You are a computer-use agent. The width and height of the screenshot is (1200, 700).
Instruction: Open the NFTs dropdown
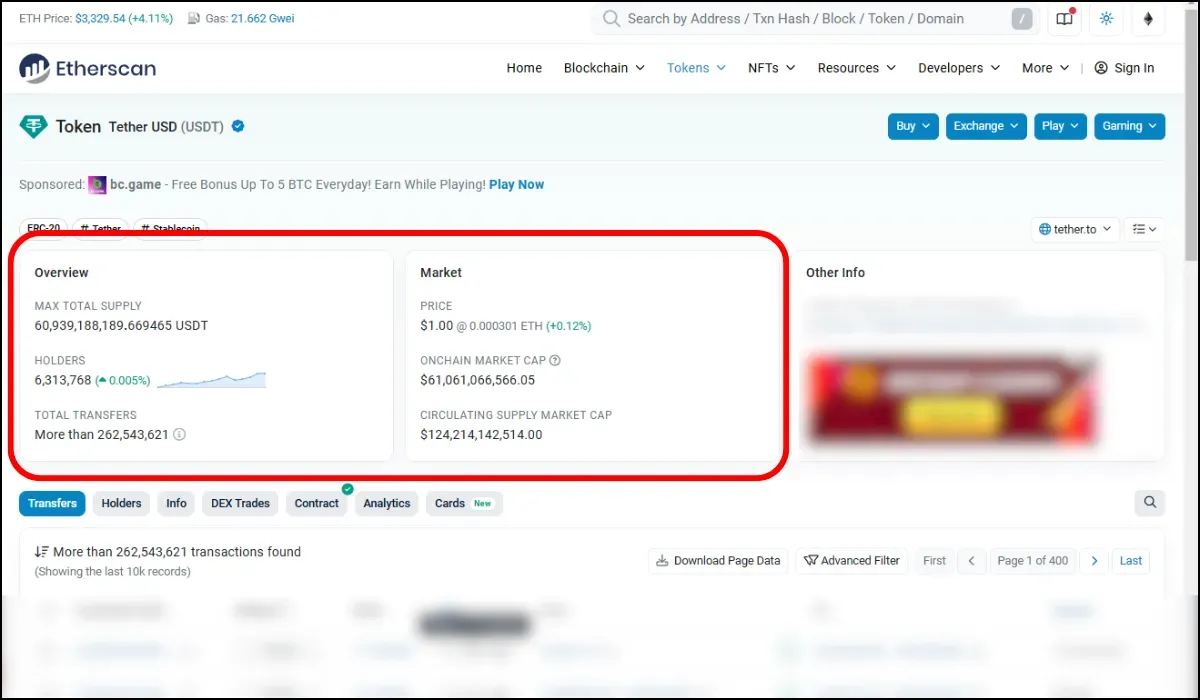point(771,68)
